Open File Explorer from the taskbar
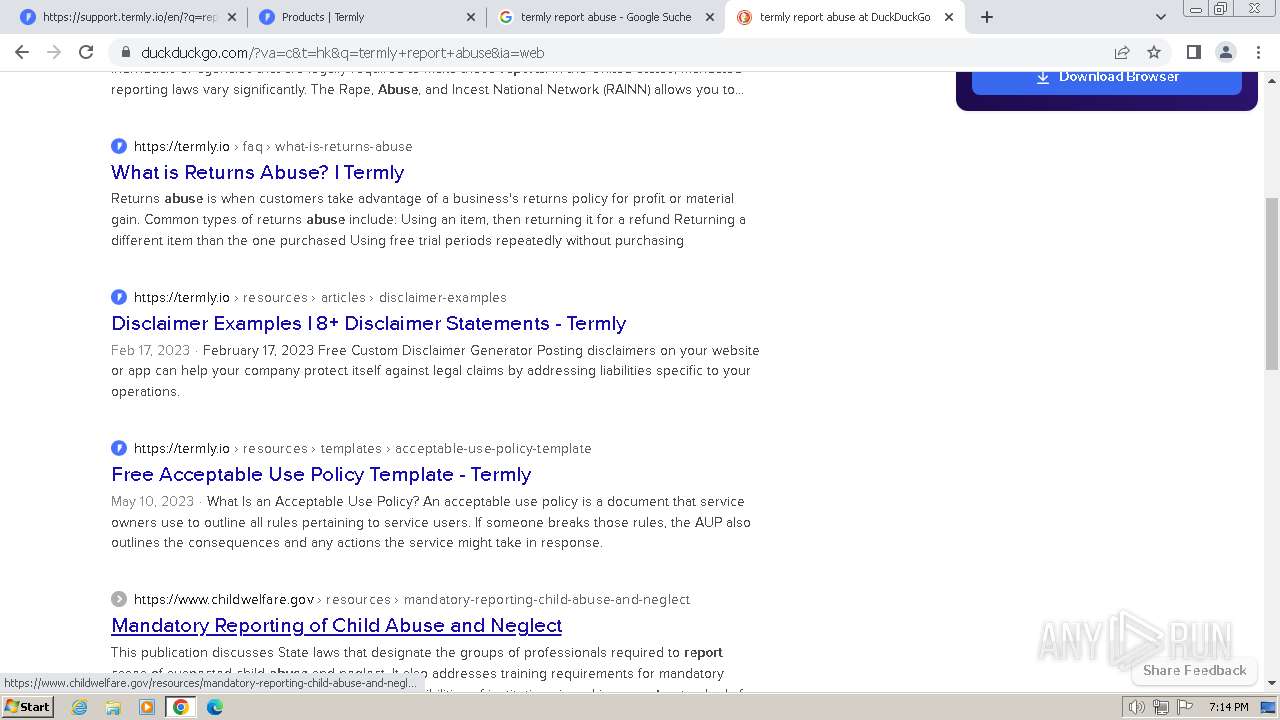The width and height of the screenshot is (1280, 720). pyautogui.click(x=113, y=707)
